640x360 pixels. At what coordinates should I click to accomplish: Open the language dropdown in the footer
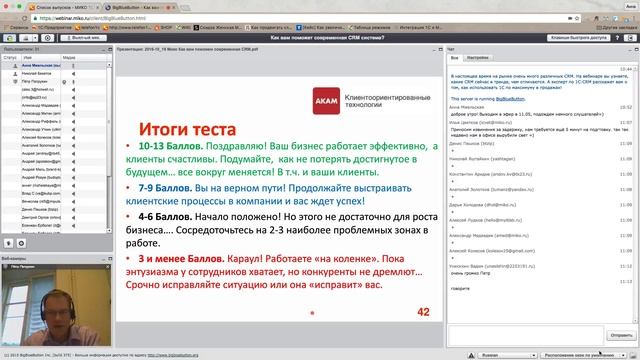tap(507, 356)
